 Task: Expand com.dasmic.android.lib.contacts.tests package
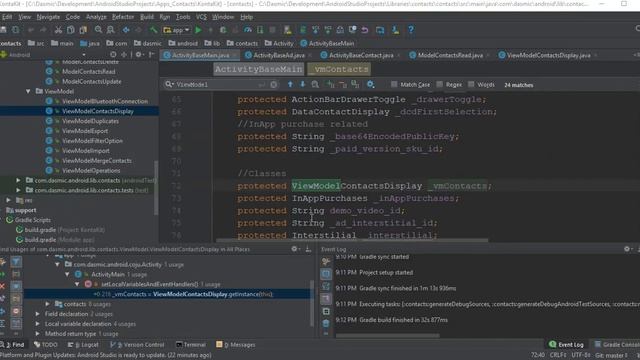click(18, 190)
